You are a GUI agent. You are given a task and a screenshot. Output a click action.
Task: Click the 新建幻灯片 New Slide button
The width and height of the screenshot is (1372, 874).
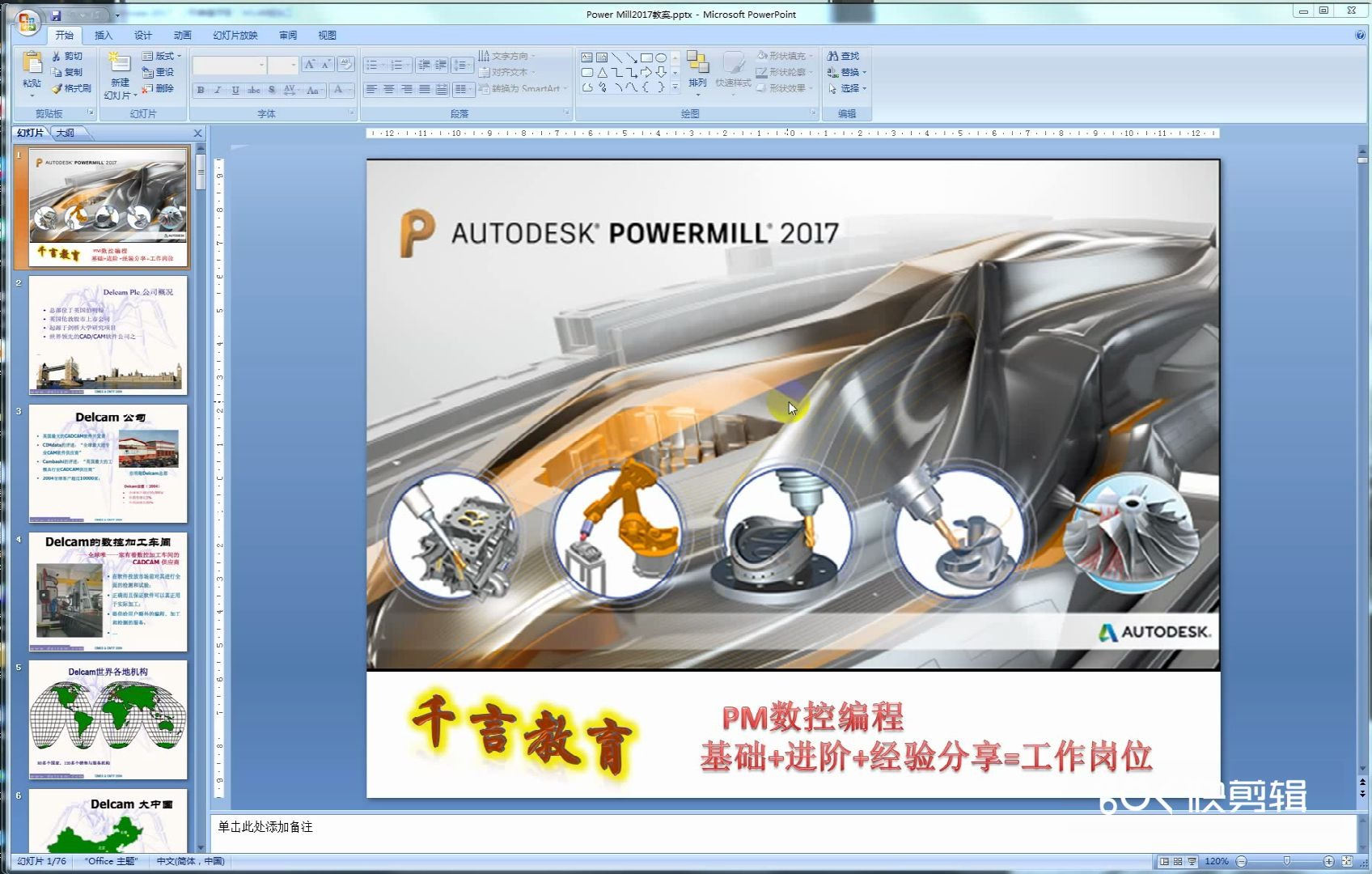pyautogui.click(x=119, y=74)
